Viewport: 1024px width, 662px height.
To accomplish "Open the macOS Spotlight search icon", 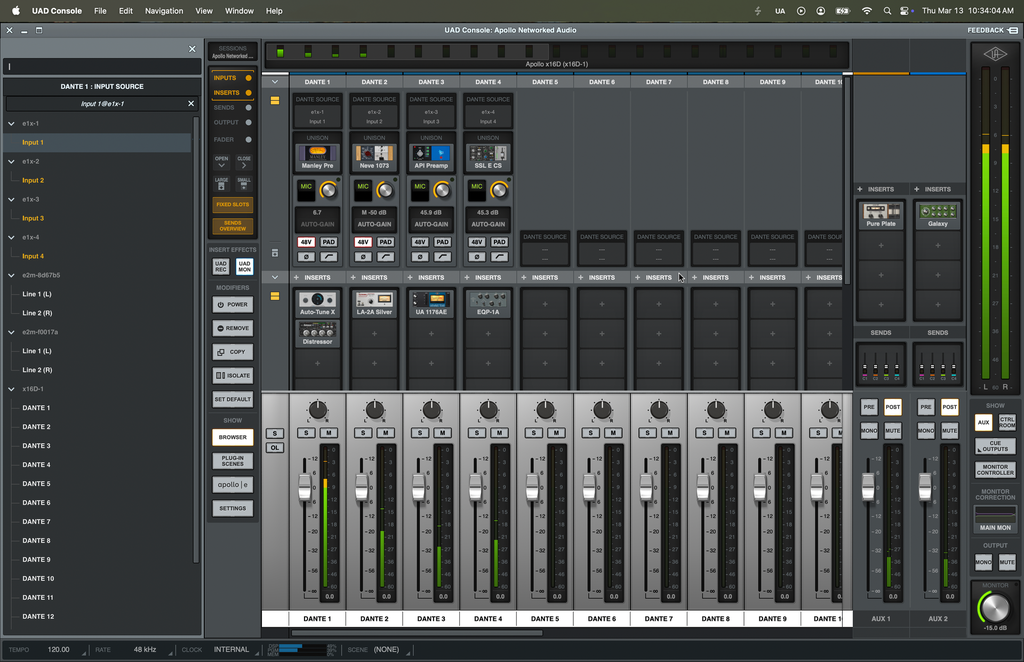I will click(887, 10).
